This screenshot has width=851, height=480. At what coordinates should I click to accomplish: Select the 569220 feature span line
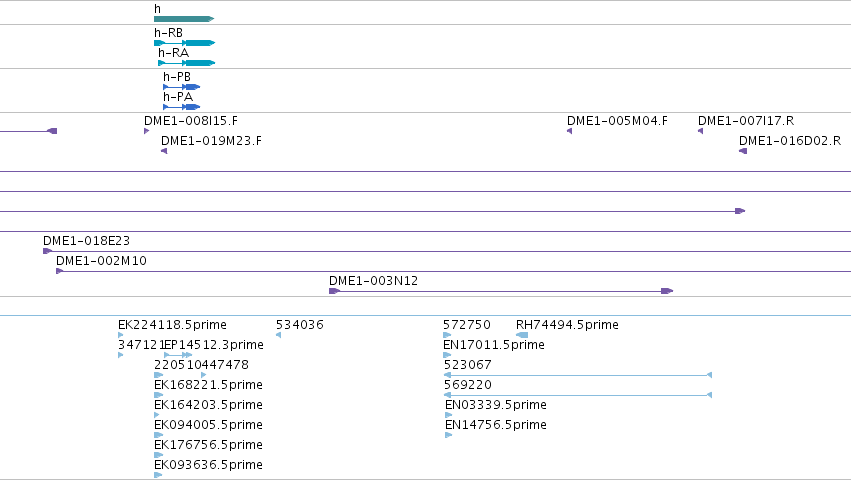[x=577, y=395]
